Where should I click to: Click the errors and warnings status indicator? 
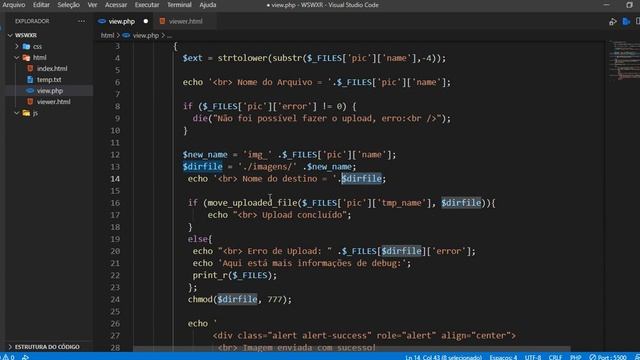click(8, 357)
